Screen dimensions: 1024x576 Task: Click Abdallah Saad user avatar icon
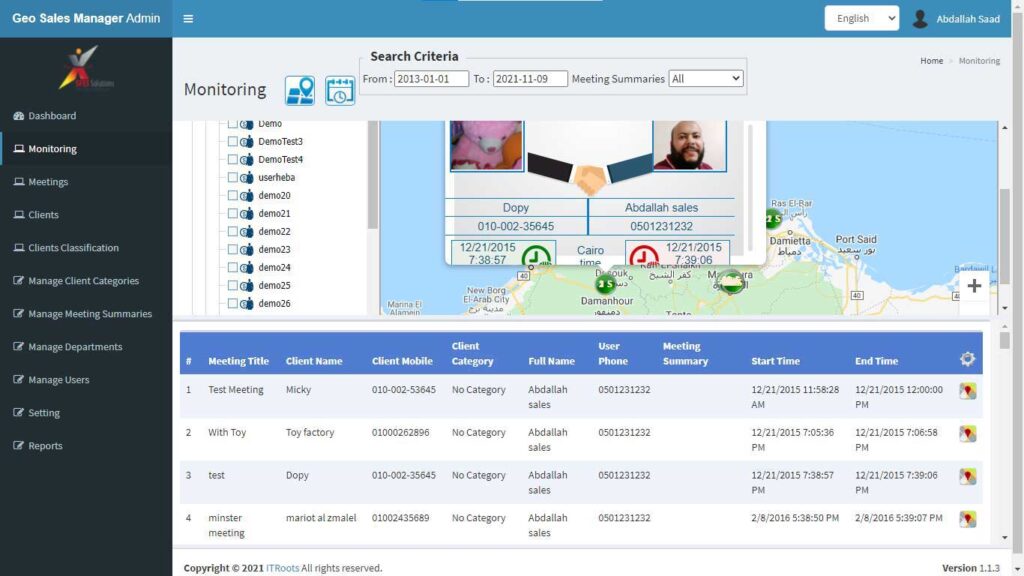pos(920,19)
